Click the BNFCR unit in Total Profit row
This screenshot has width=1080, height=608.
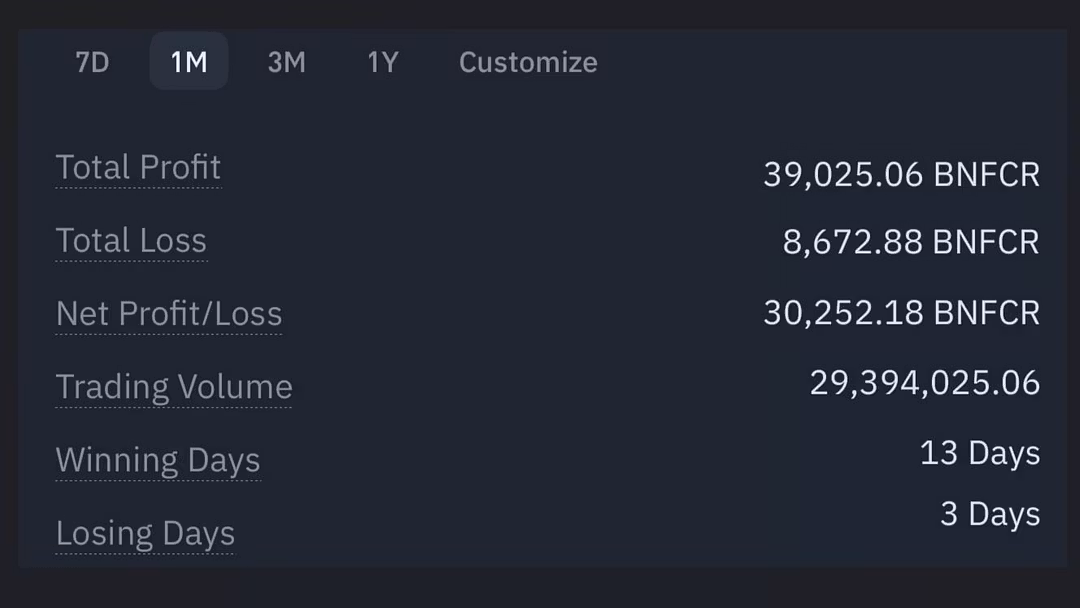pyautogui.click(x=986, y=175)
